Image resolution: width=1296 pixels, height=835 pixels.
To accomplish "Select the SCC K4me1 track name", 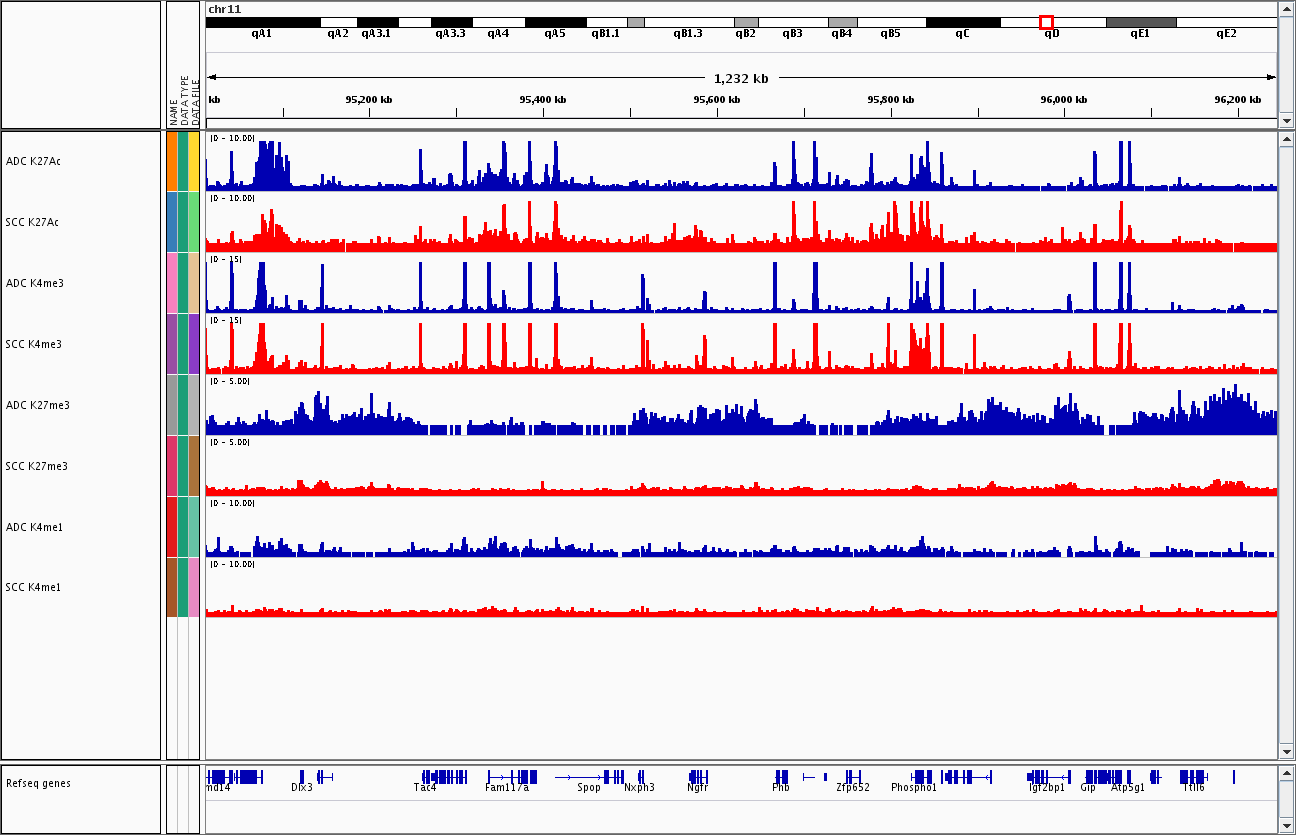I will (33, 587).
